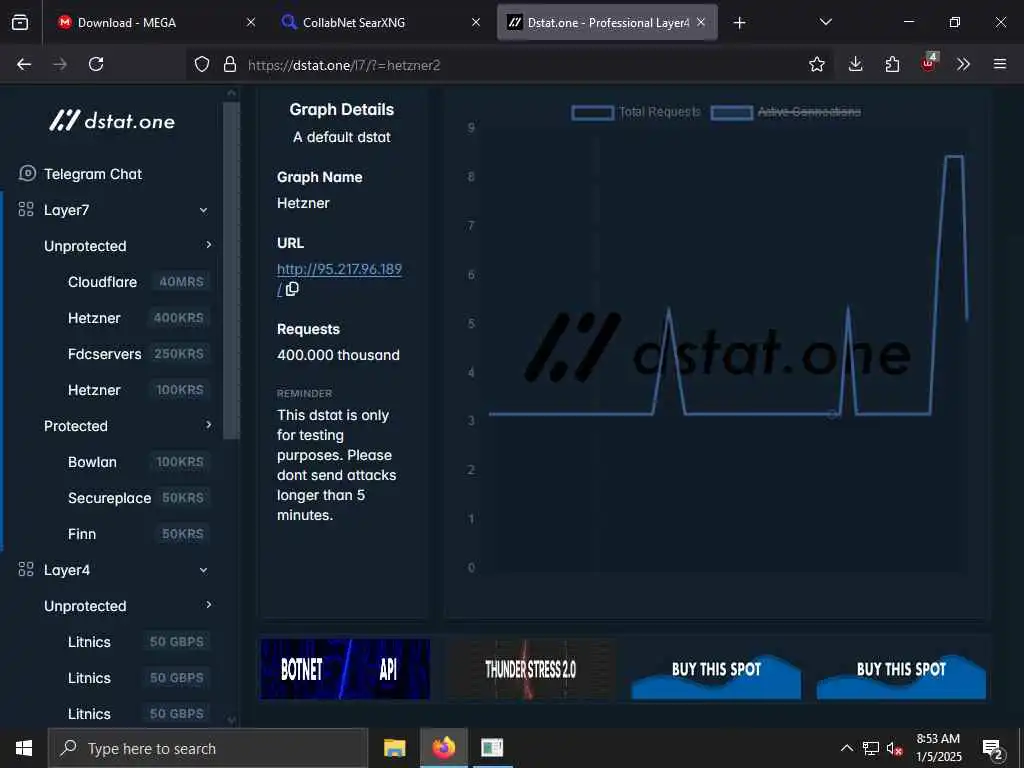Open the Firefox application menu
Screen dimensions: 1024x768
pyautogui.click(x=1000, y=64)
